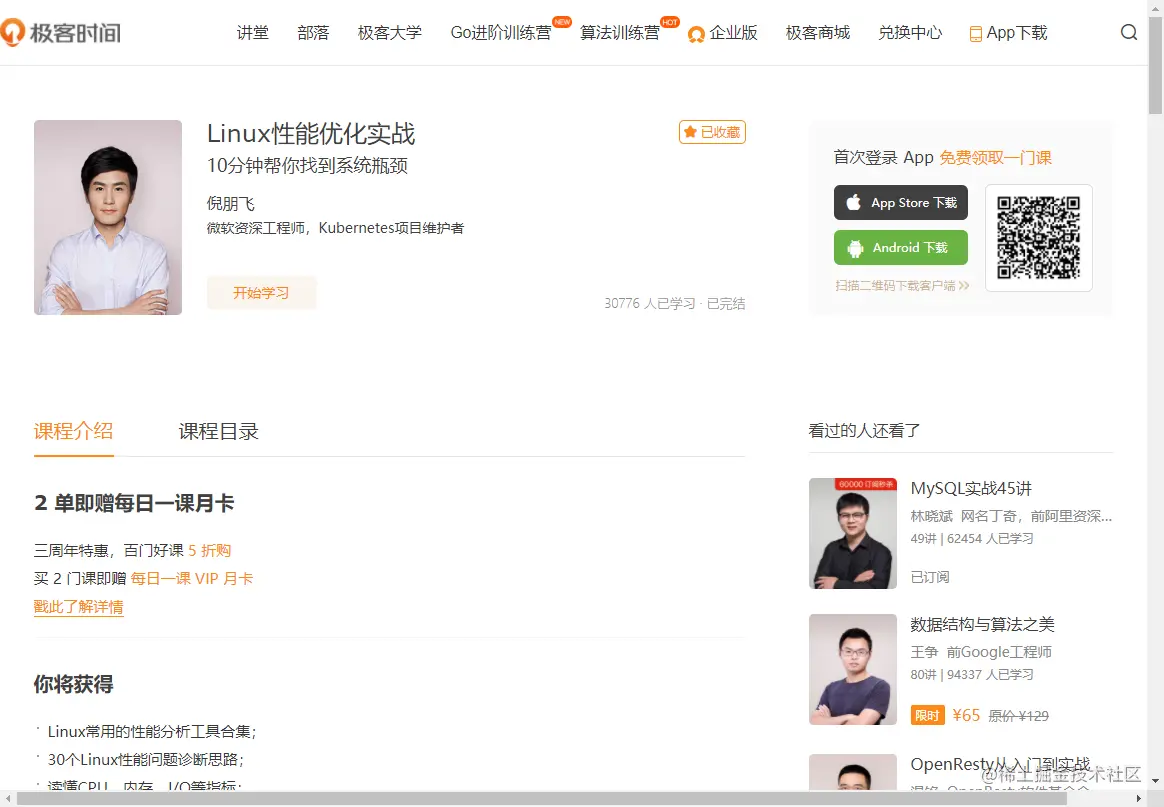Open Go进阶训练营 menu item
This screenshot has height=807, width=1164.
pyautogui.click(x=501, y=33)
